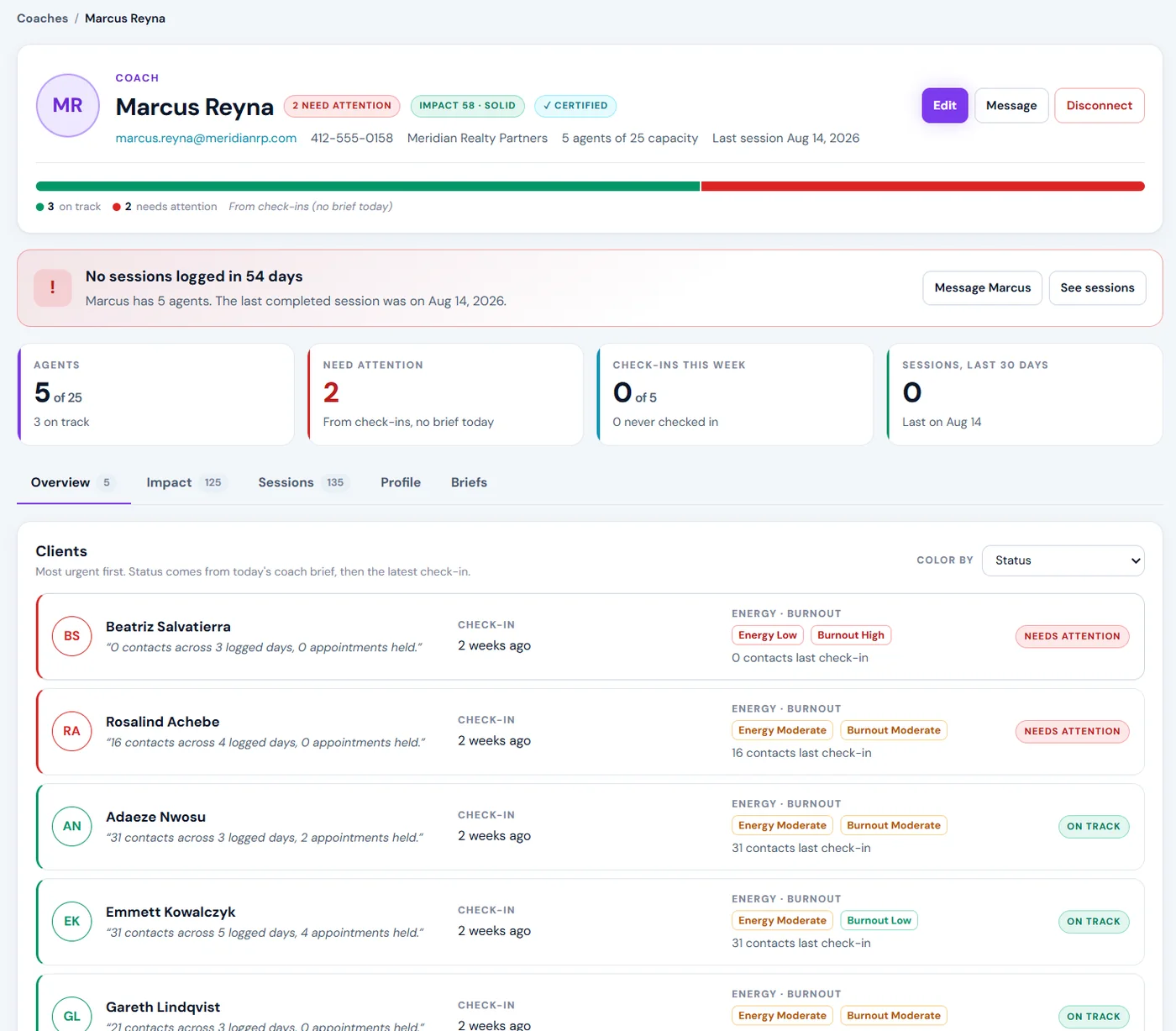
Task: Click the Impact 58 Solid badge
Action: pyautogui.click(x=467, y=106)
